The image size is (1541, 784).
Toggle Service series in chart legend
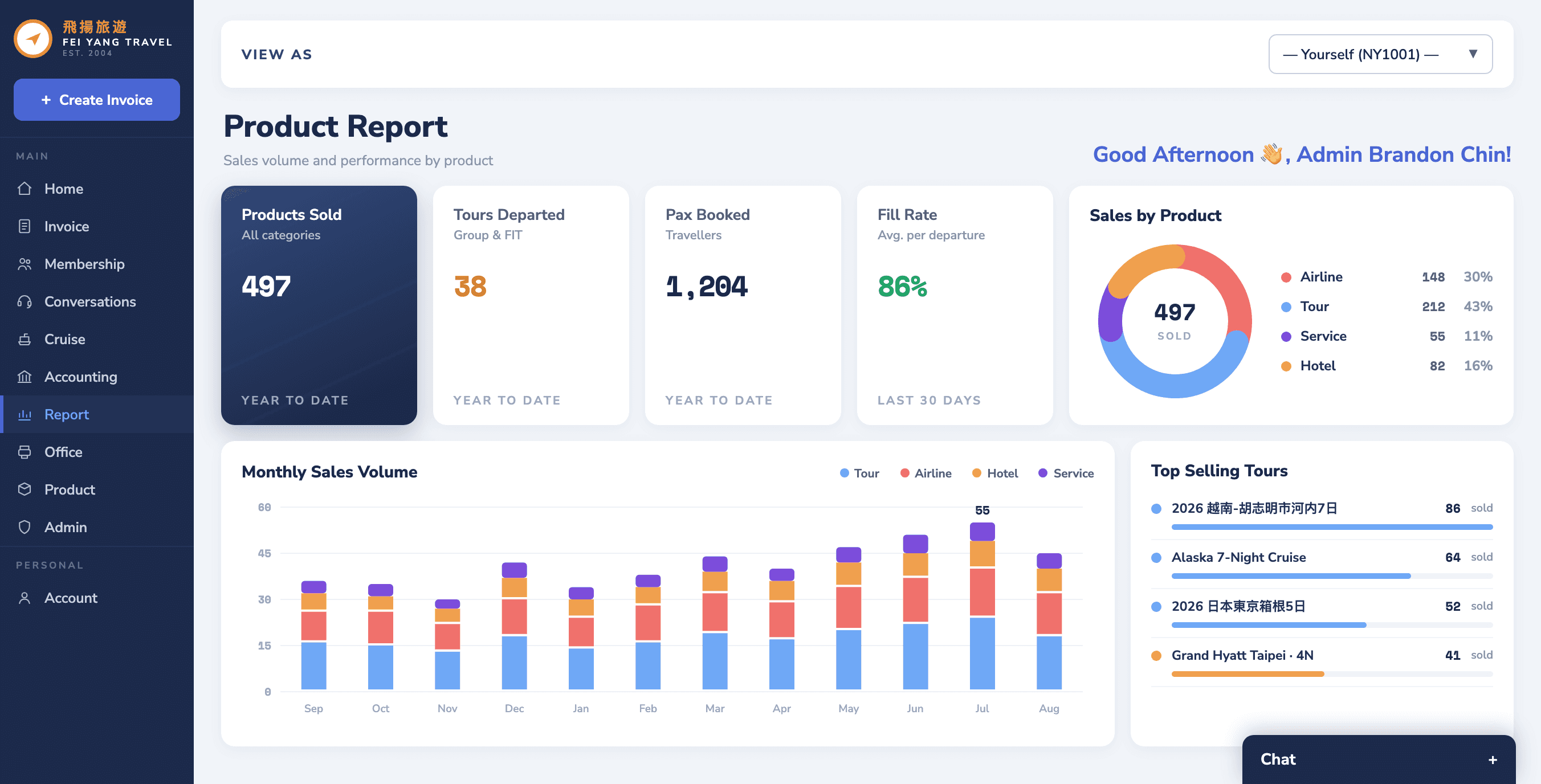1066,473
